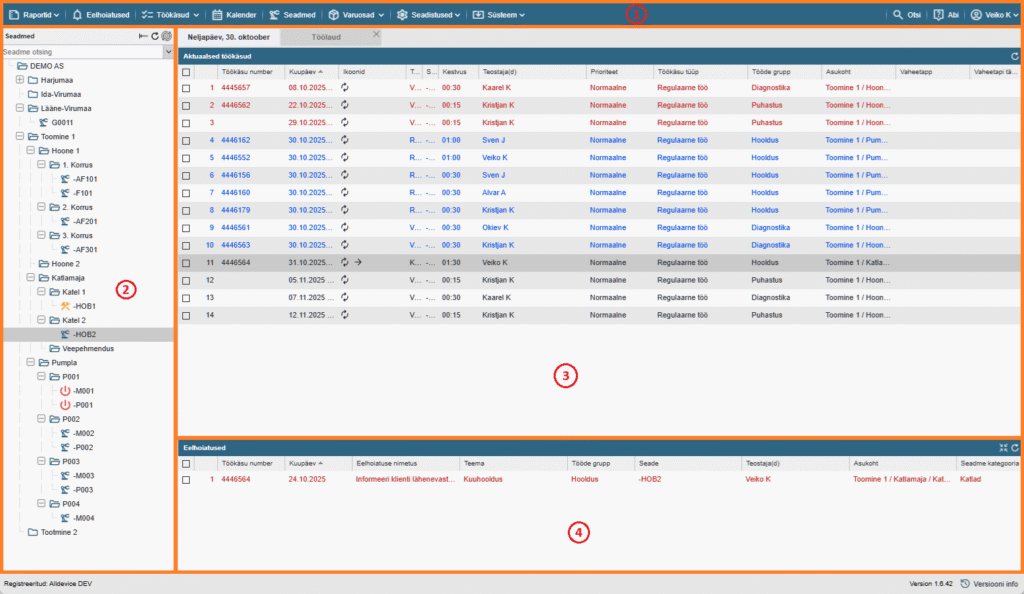Open work order number 4446162 link
The width and height of the screenshot is (1024, 594).
pos(236,140)
